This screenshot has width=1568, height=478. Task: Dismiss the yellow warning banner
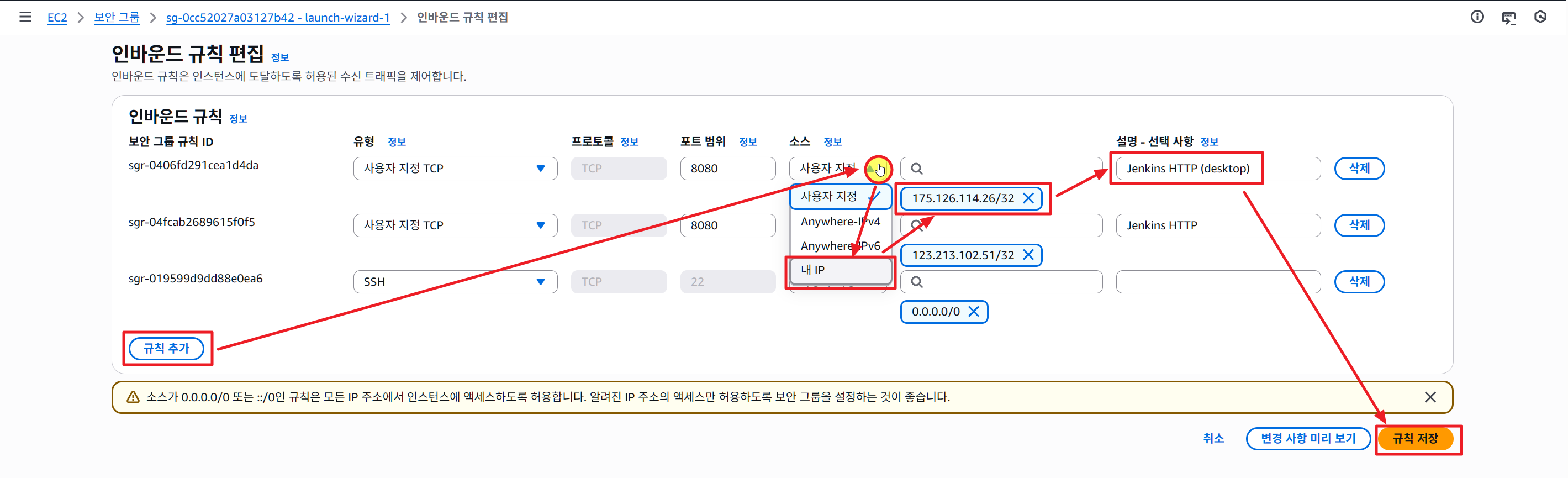pos(1430,397)
